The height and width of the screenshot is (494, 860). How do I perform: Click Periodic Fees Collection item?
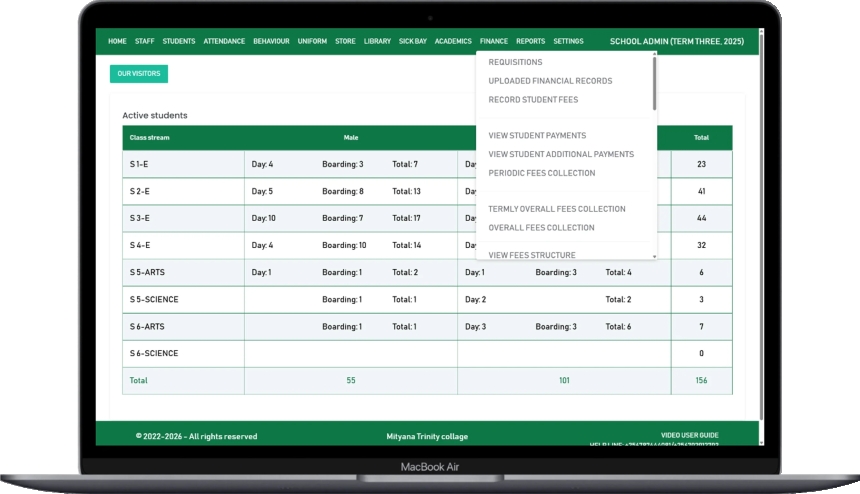[541, 173]
